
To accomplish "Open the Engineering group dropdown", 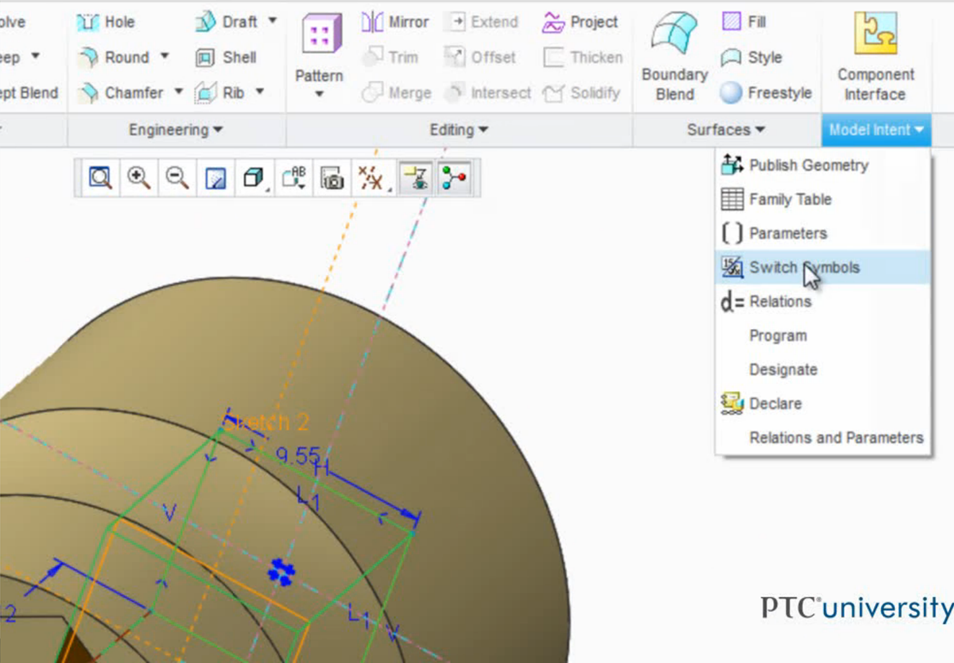I will (176, 130).
